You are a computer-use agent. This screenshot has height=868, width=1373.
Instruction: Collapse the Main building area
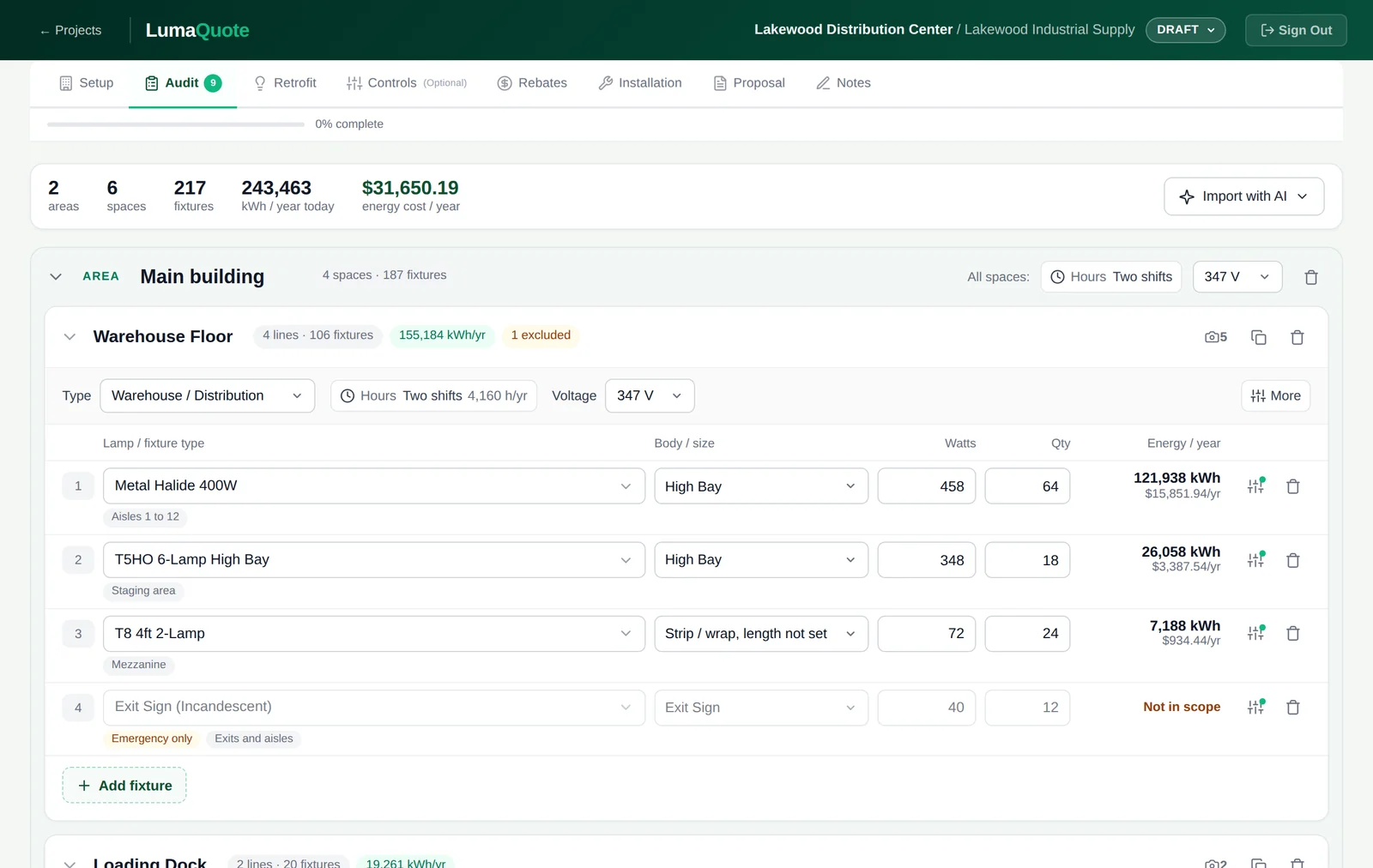[56, 276]
